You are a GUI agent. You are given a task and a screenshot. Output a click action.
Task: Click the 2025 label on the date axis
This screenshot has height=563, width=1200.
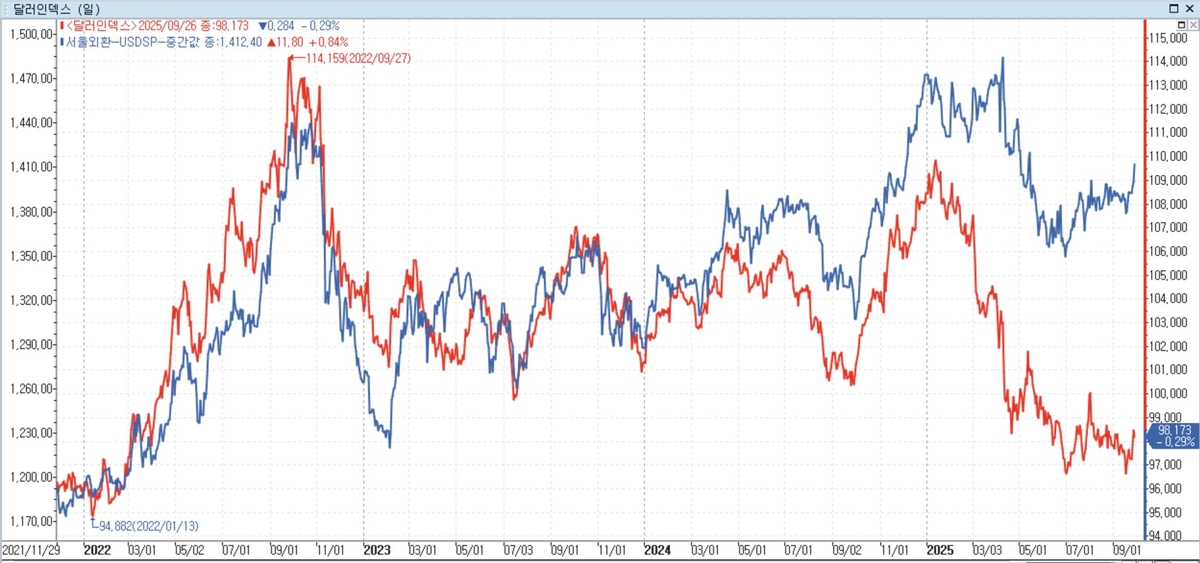939,550
